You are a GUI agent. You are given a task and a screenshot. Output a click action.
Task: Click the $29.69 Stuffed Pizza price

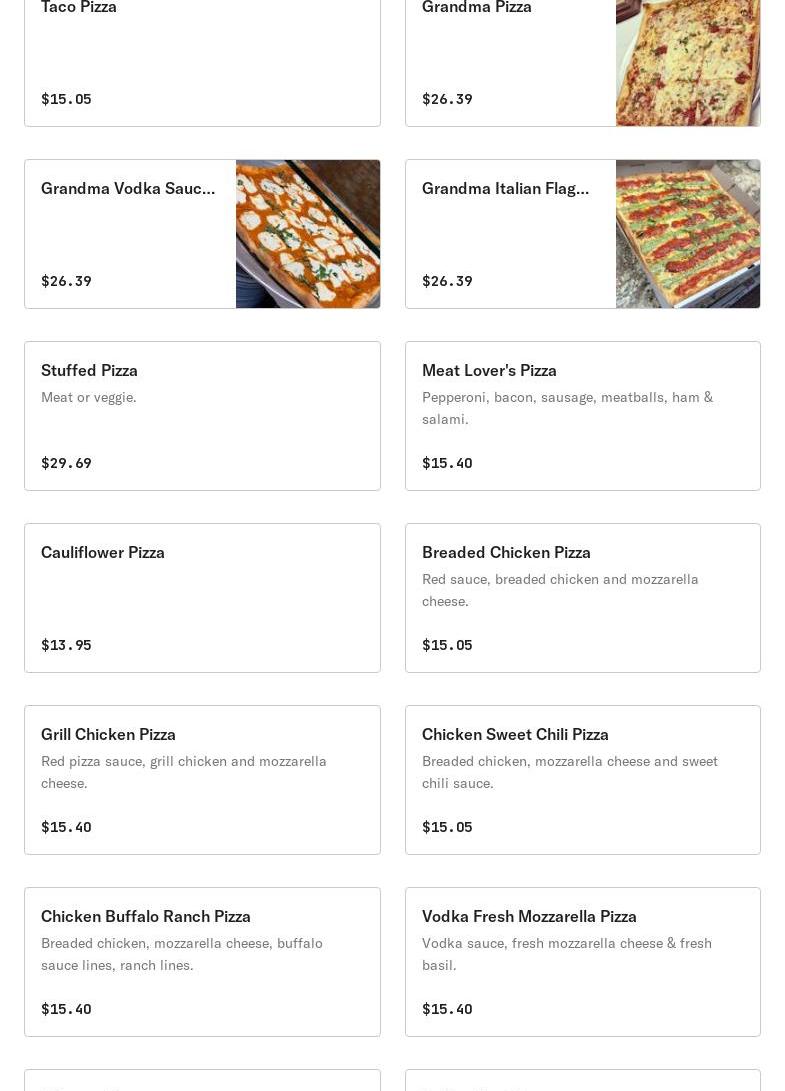66,463
